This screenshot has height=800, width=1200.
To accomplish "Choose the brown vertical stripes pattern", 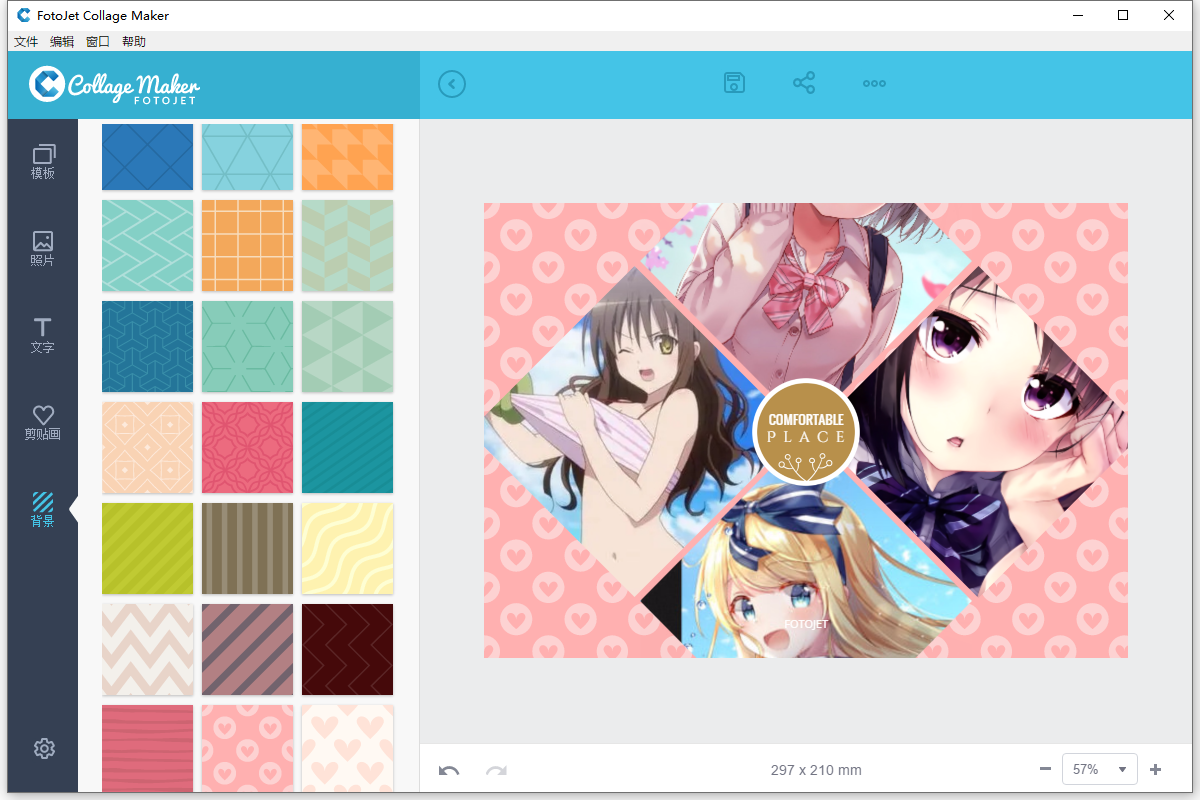I will click(x=247, y=549).
